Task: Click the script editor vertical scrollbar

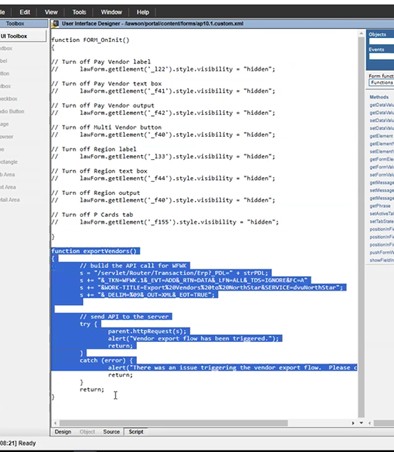Action: 361,227
